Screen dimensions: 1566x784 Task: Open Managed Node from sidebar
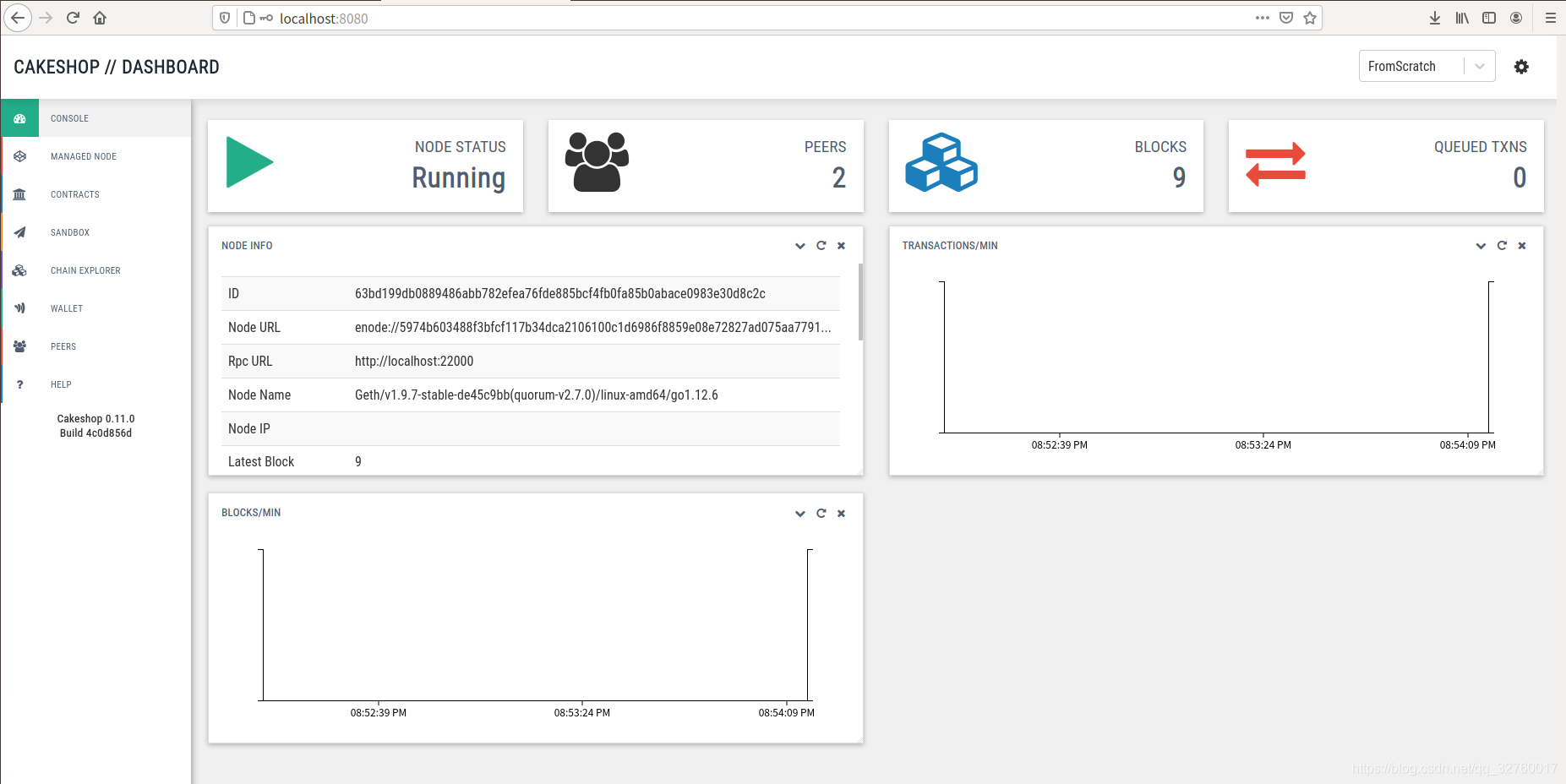pyautogui.click(x=83, y=156)
